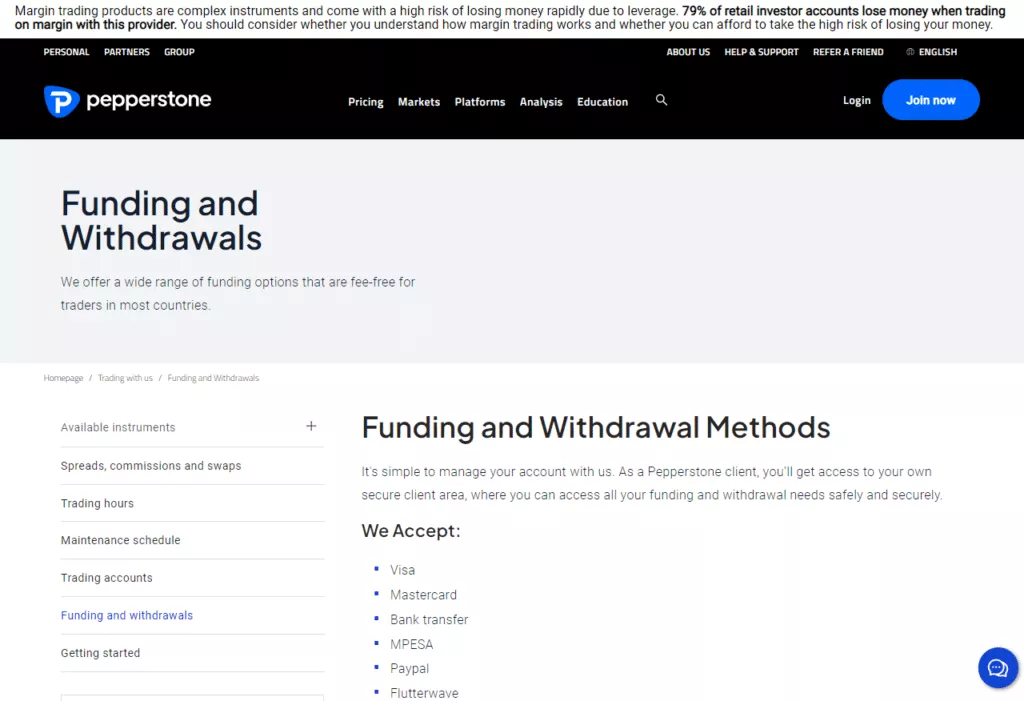1024x701 pixels.
Task: Open the Pricing menu
Action: tap(366, 102)
